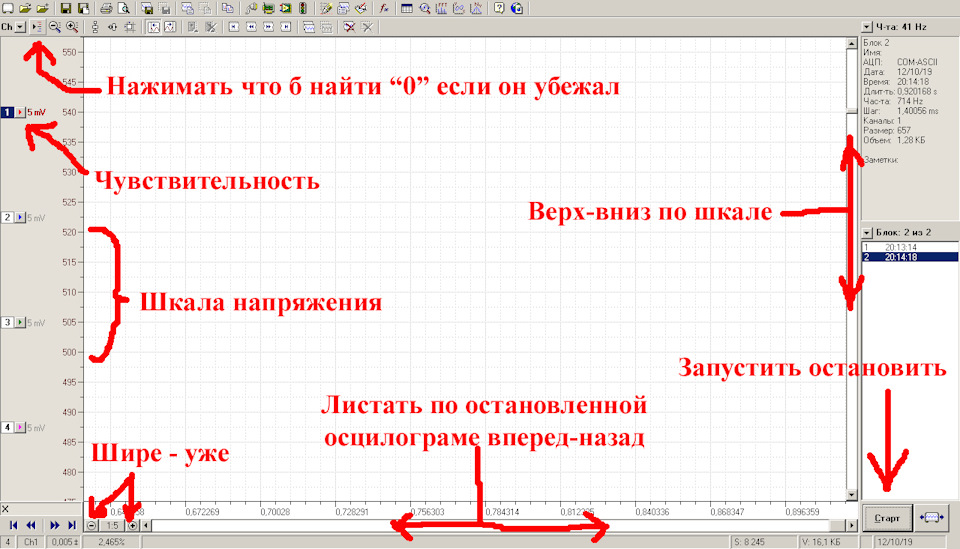Image resolution: width=960 pixels, height=549 pixels.
Task: Toggle channel 3 selector button
Action: coord(7,323)
